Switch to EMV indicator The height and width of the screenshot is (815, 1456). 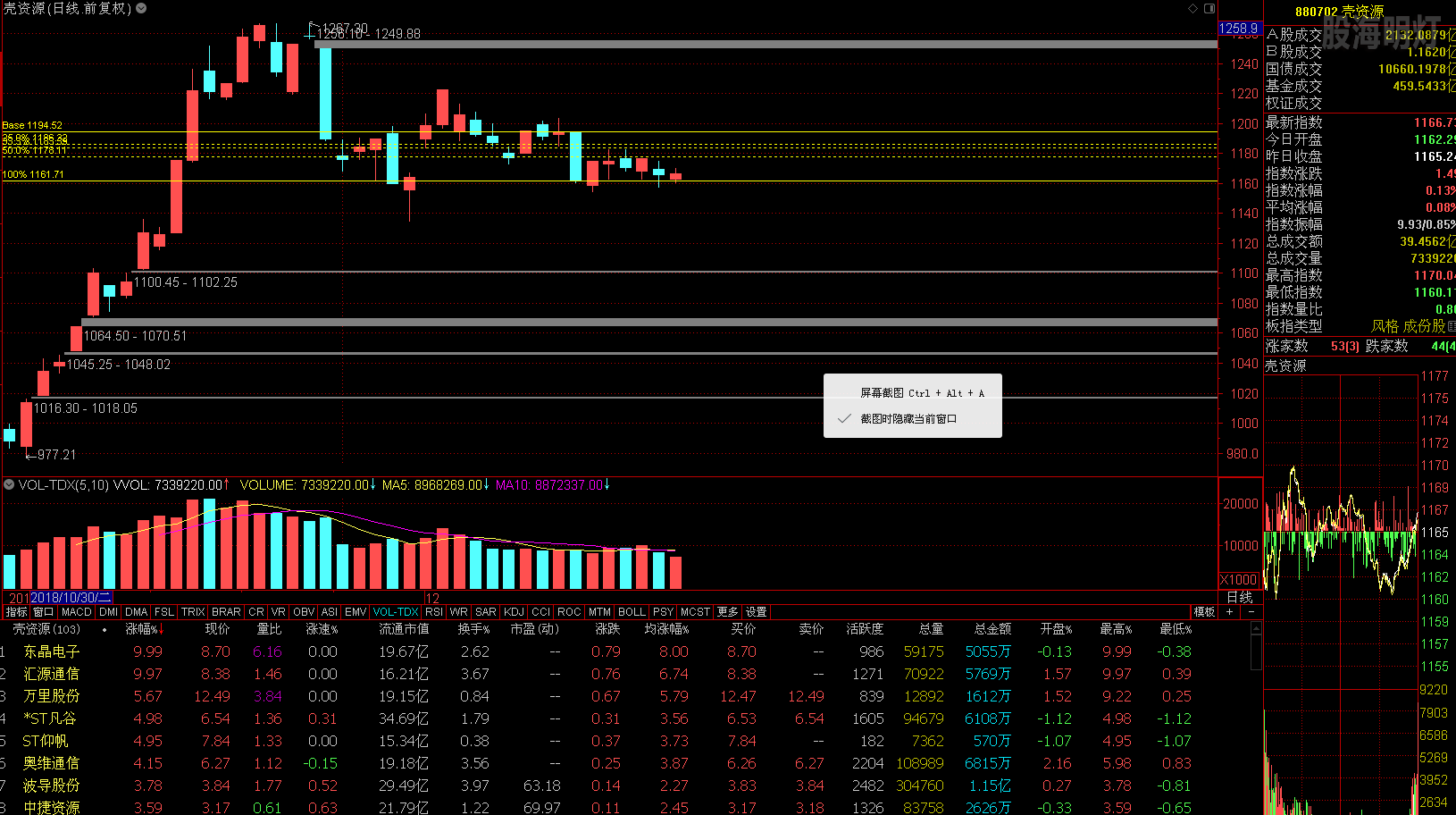coord(356,612)
